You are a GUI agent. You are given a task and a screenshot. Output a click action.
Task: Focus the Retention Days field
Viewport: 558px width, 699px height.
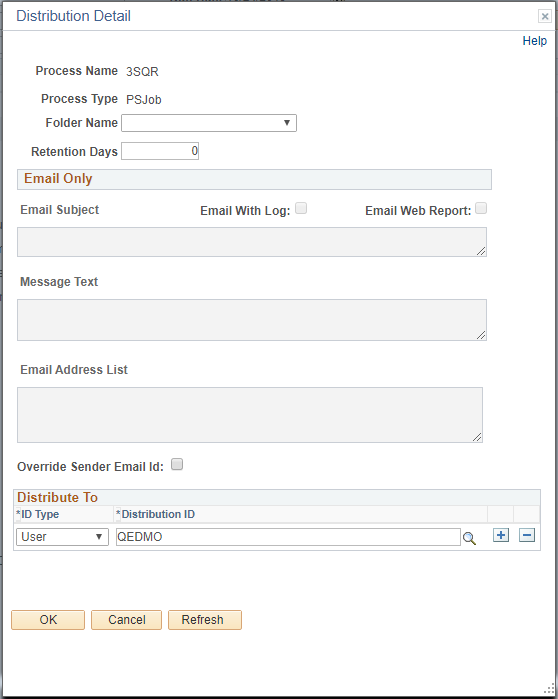pos(160,151)
